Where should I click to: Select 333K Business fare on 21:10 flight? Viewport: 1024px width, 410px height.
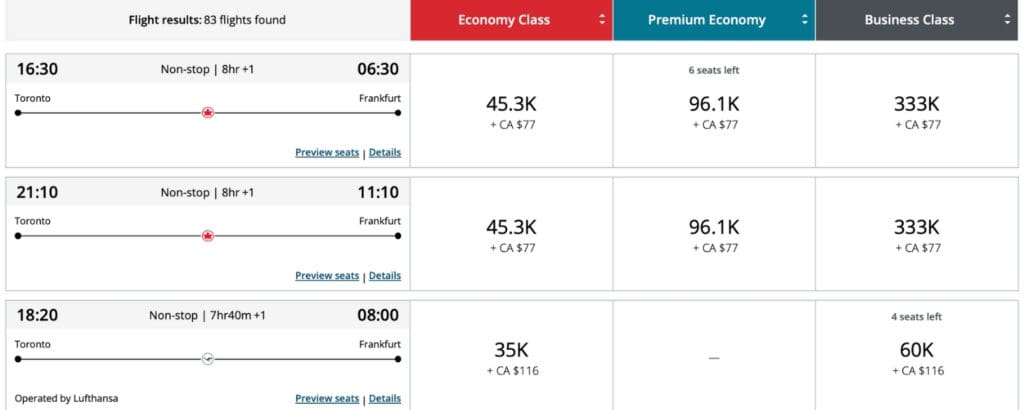point(916,233)
